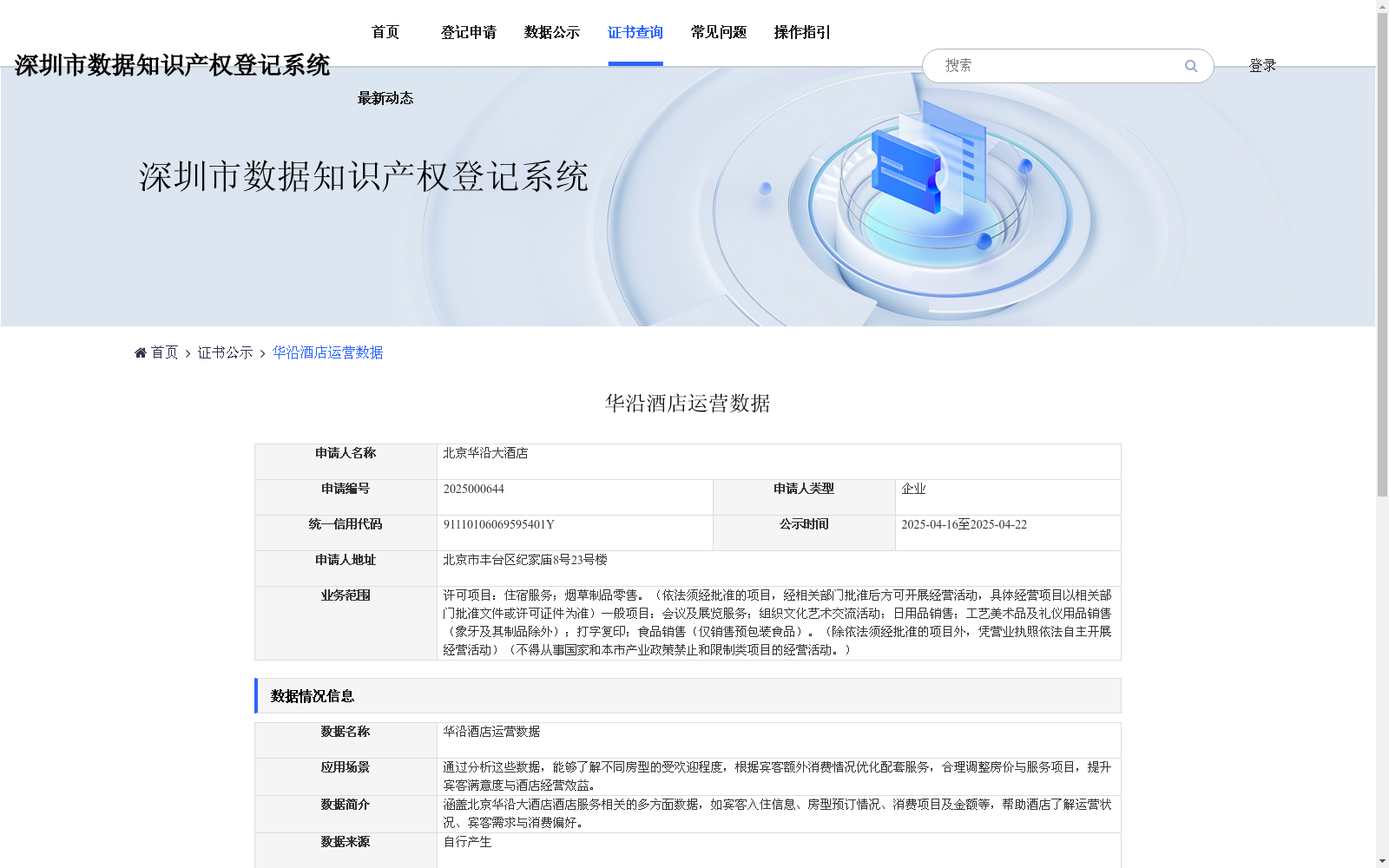This screenshot has height=868, width=1389.
Task: Select the 证书查询 menu tab
Action: coord(635,33)
